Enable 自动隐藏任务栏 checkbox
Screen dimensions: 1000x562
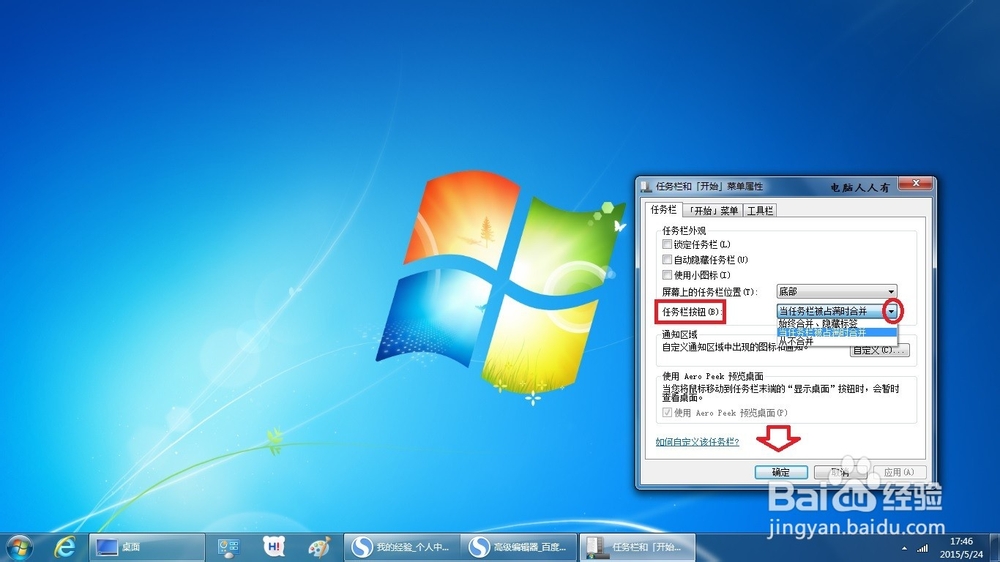point(667,260)
